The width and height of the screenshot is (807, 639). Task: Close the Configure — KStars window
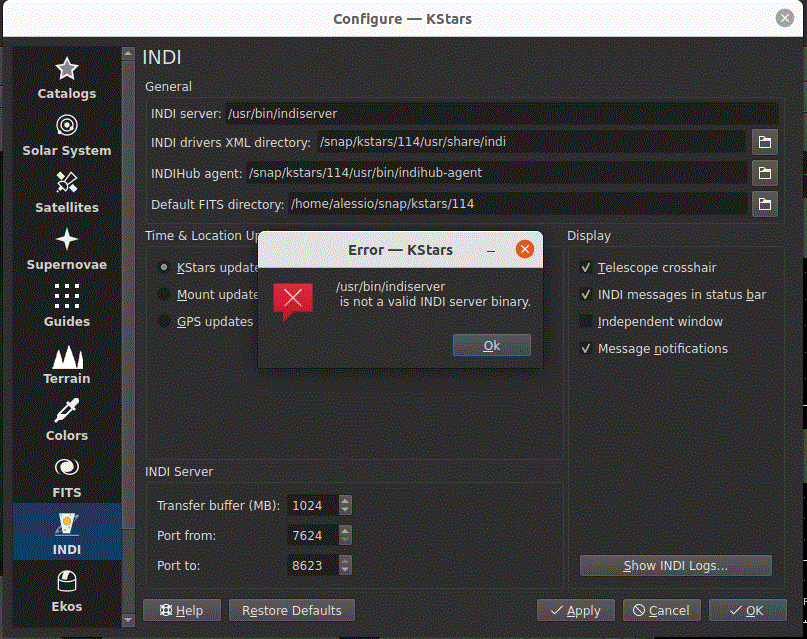[x=784, y=19]
